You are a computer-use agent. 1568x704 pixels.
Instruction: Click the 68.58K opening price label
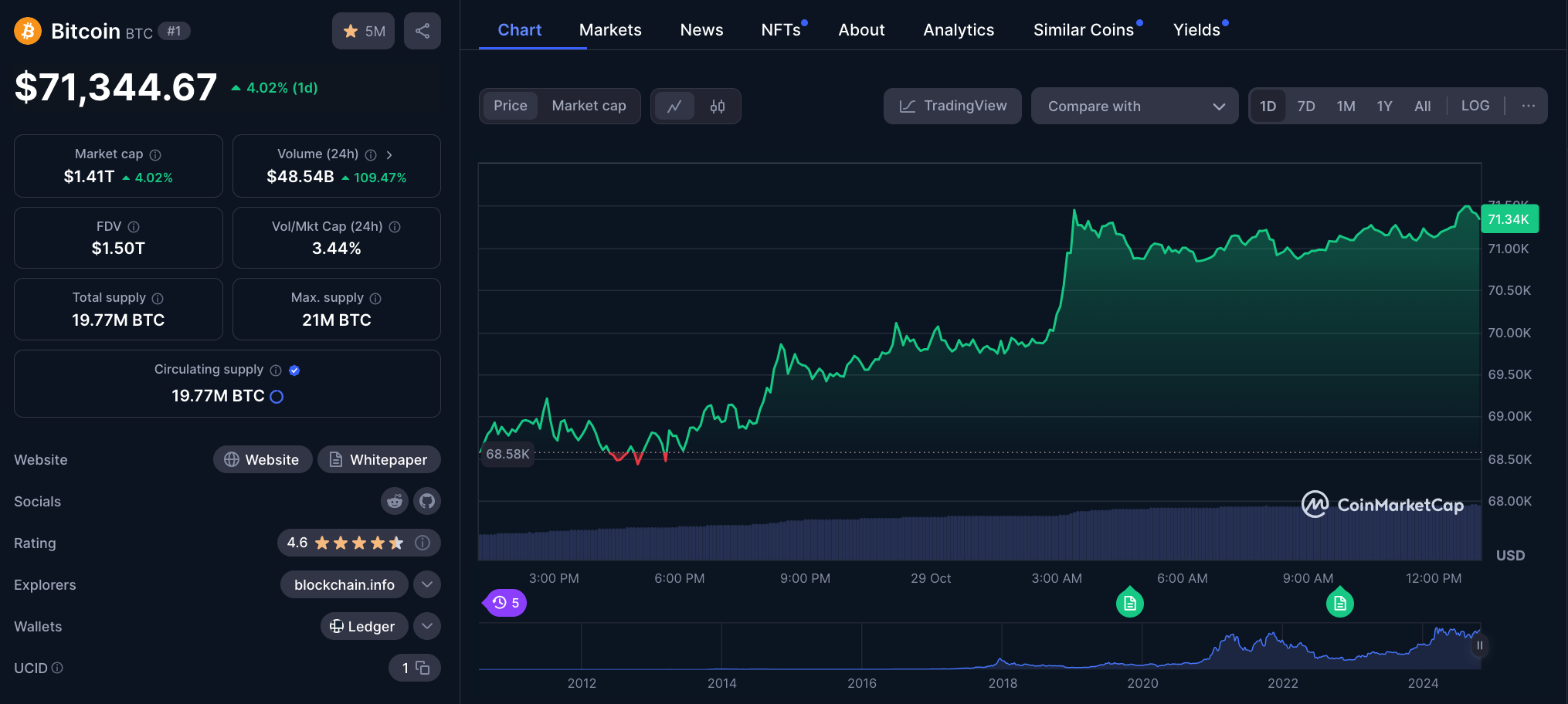tap(507, 454)
